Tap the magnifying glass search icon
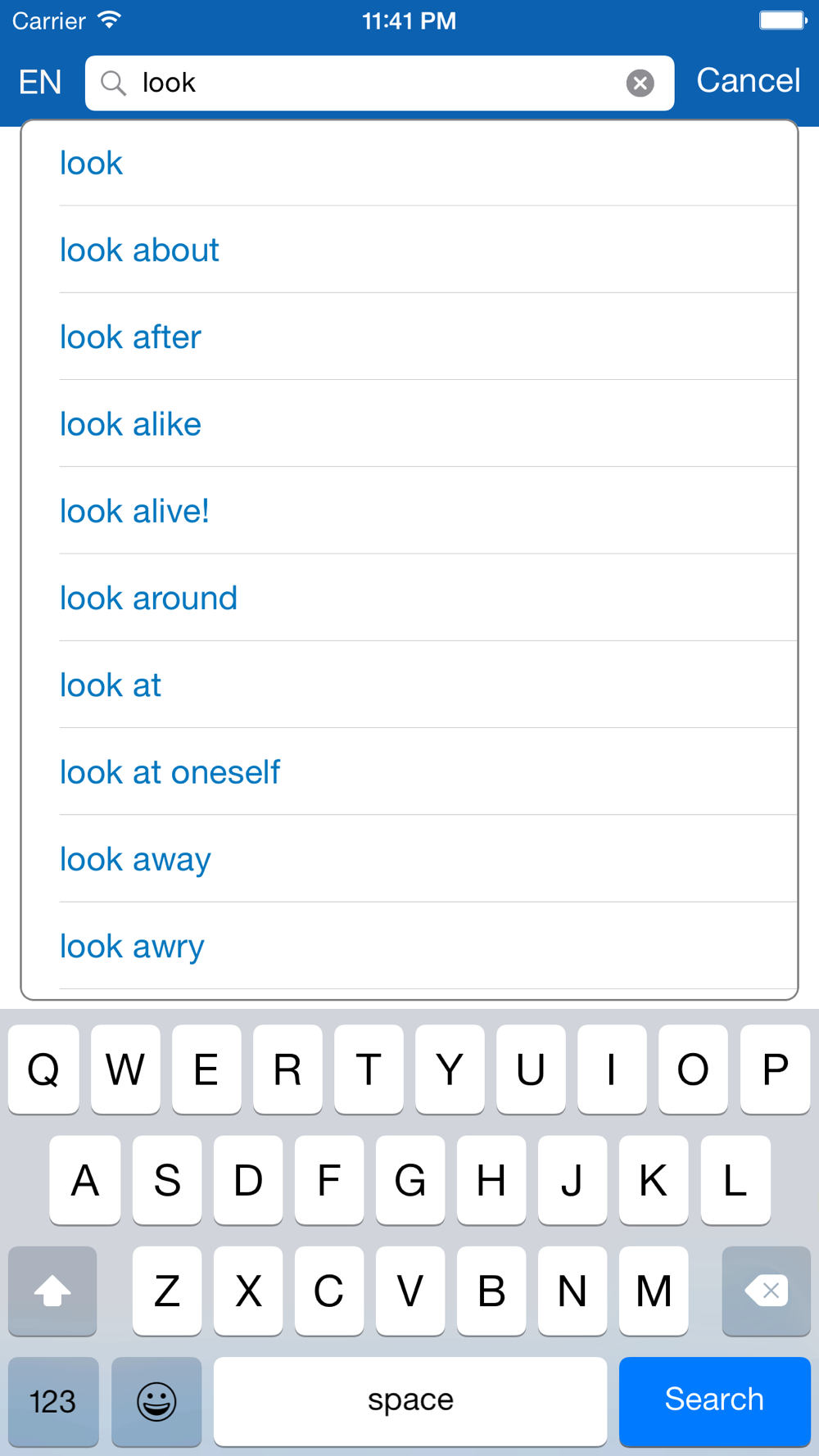The image size is (819, 1456). tap(113, 83)
